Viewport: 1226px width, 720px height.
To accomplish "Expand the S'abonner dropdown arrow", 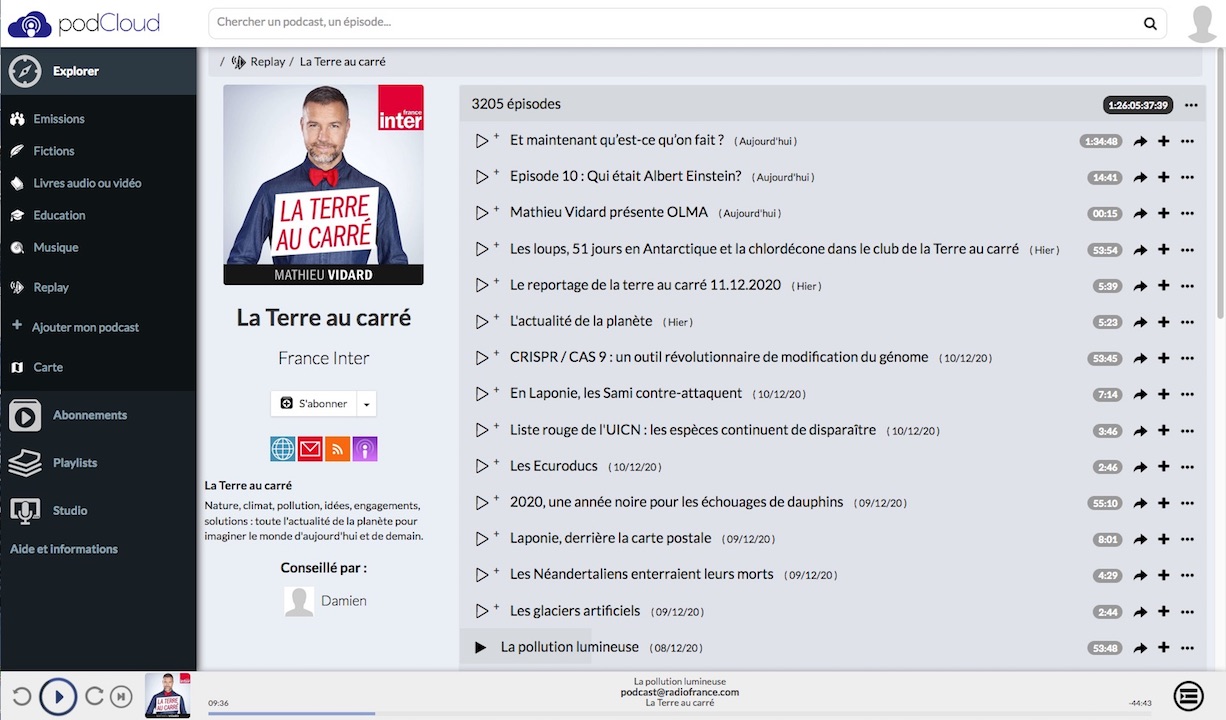I will [366, 404].
